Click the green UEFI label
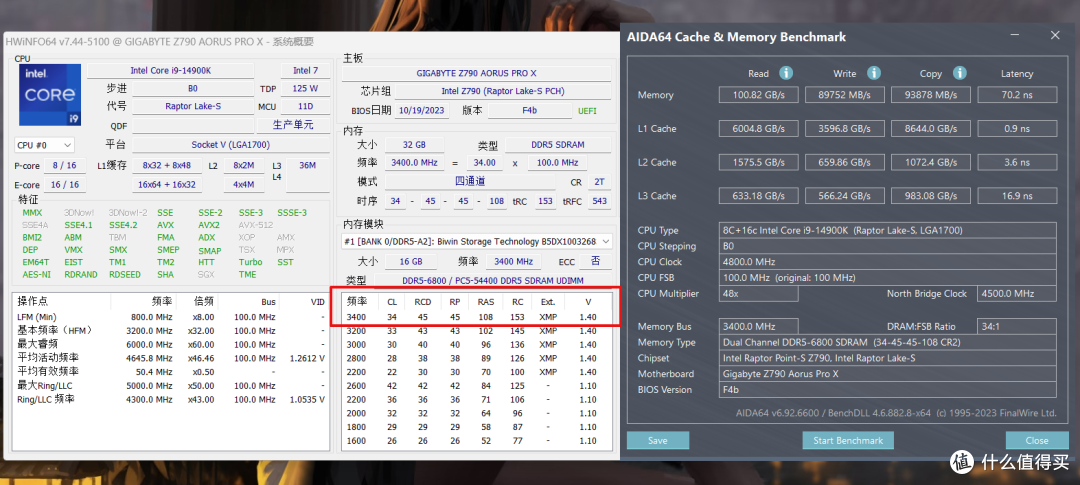This screenshot has height=485, width=1080. [x=588, y=111]
